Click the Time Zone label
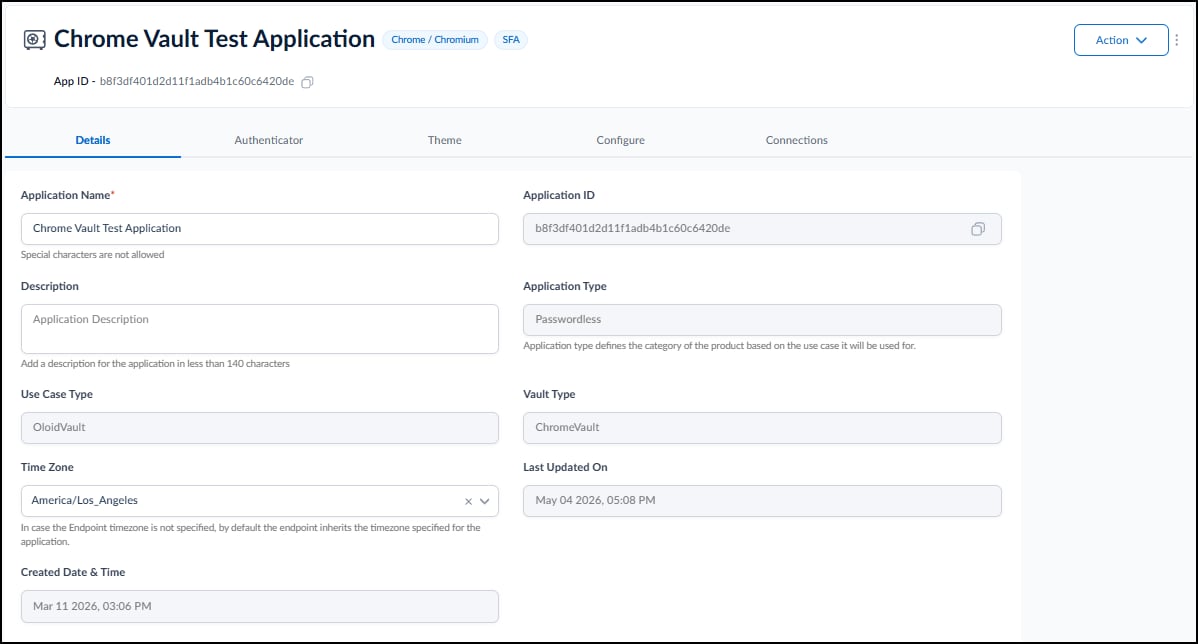This screenshot has width=1198, height=644. click(x=47, y=467)
